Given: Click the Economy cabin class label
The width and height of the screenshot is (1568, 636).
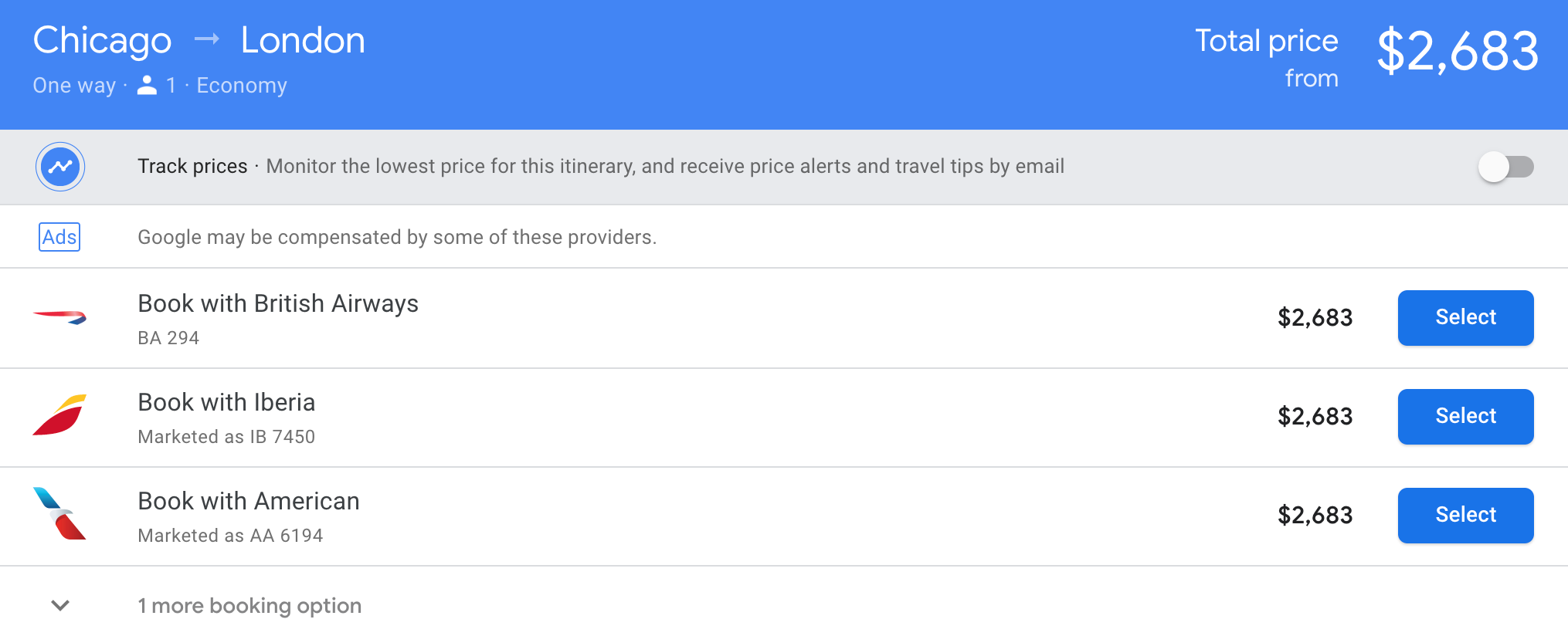Looking at the screenshot, I should tap(242, 85).
